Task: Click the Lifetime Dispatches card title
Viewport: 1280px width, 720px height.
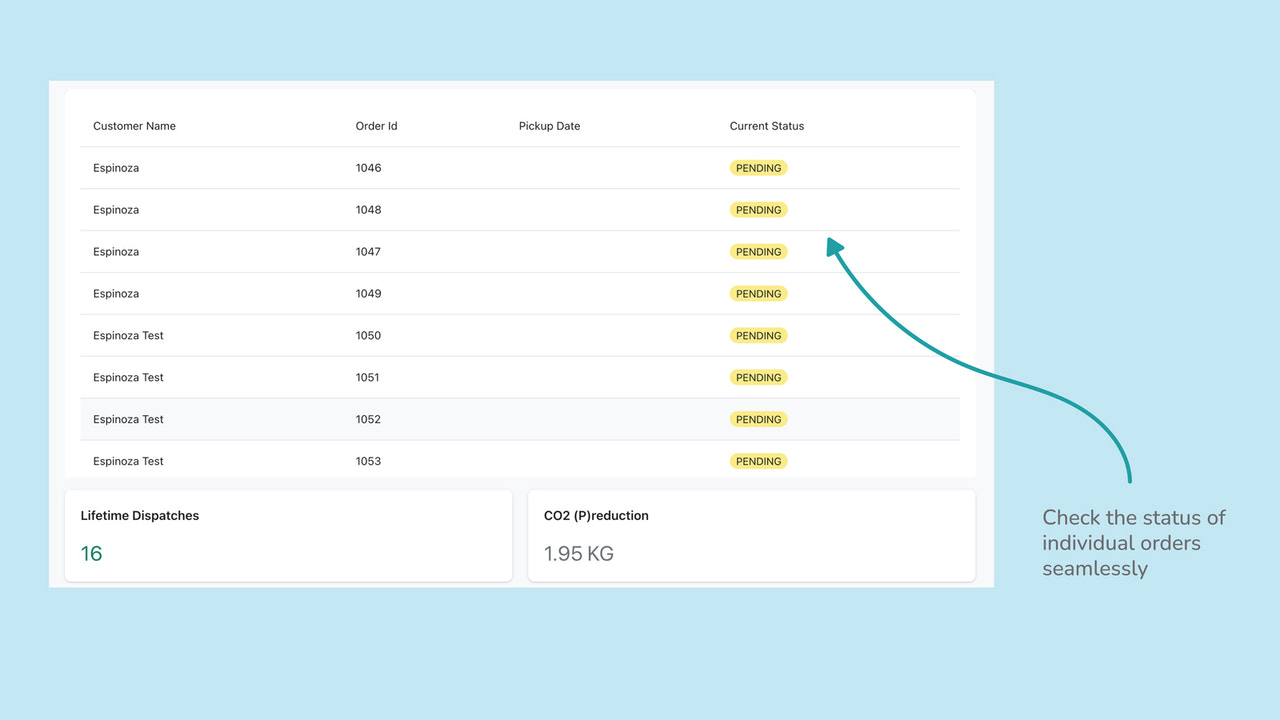Action: click(x=140, y=516)
